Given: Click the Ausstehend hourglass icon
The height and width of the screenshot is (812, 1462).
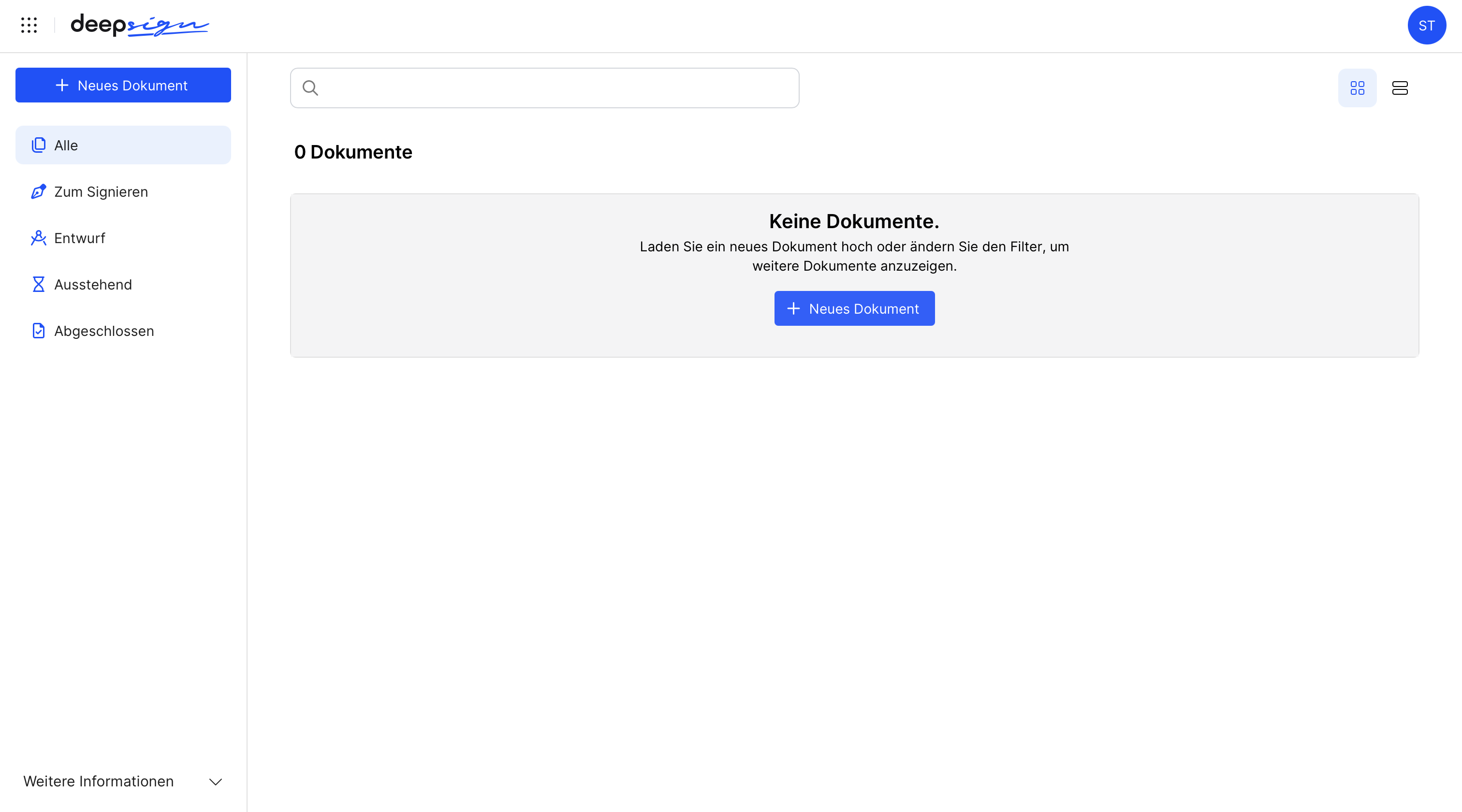Looking at the screenshot, I should coord(38,284).
